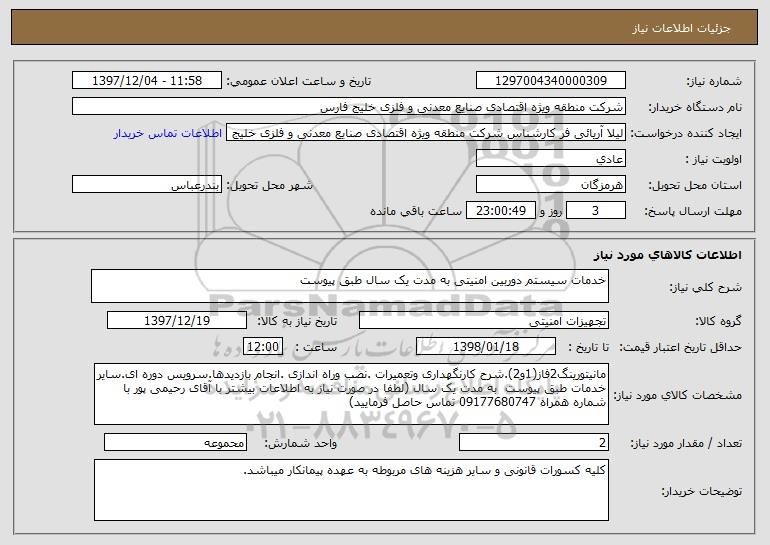The height and width of the screenshot is (545, 770).
Task: Click the تاریخ و ساعت اعلان عمومی label
Action: [299, 81]
